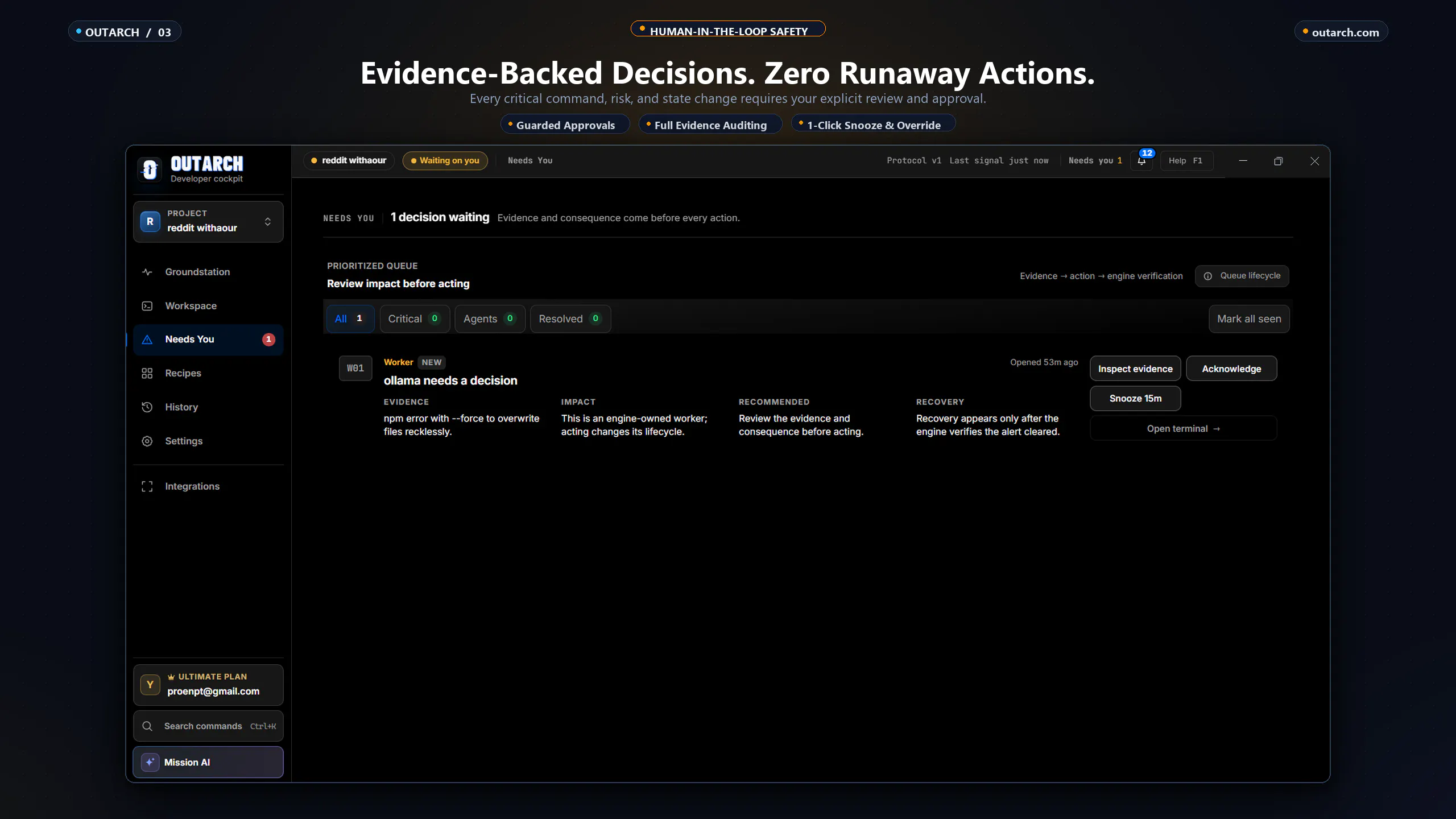
Task: Click the Recipes grid icon
Action: pos(147,373)
